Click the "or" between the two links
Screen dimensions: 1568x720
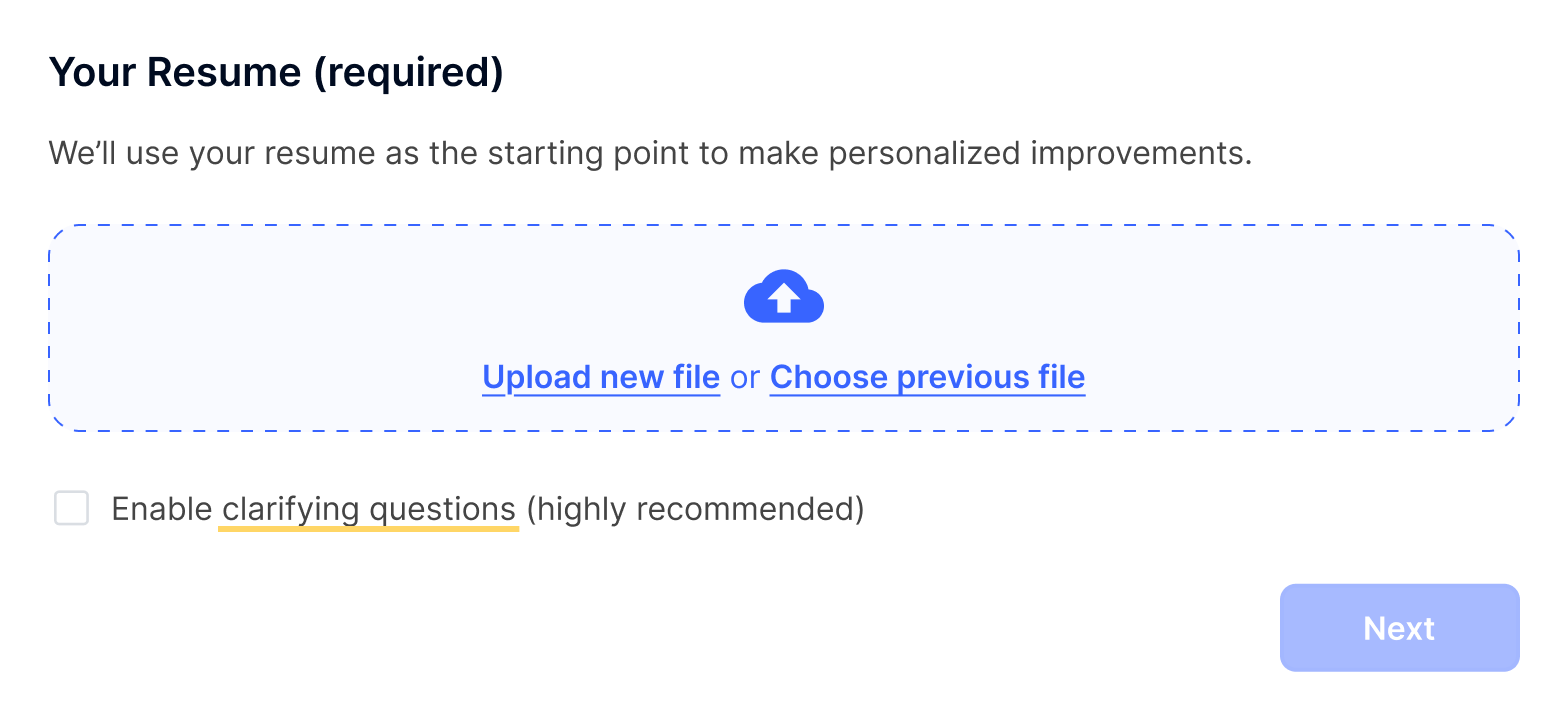point(745,377)
